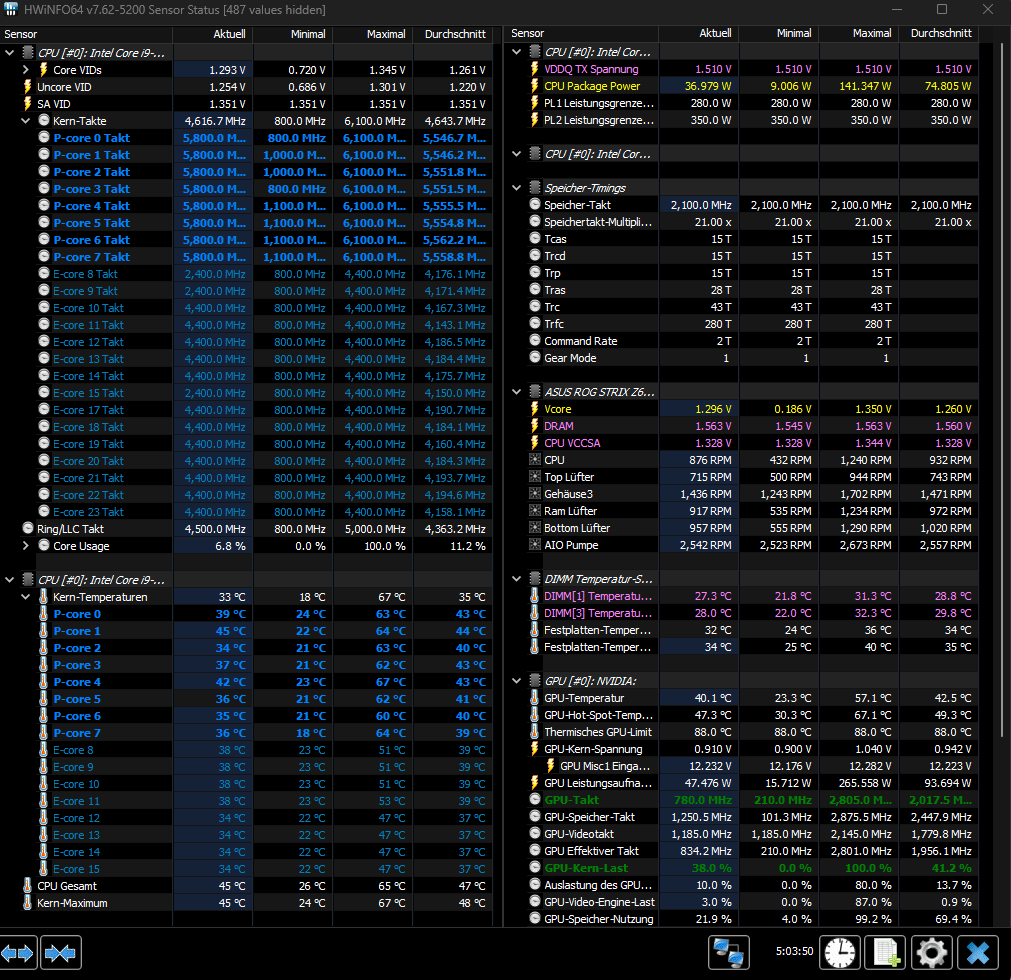Click the fan icon beside Top Lüfter

coord(535,476)
